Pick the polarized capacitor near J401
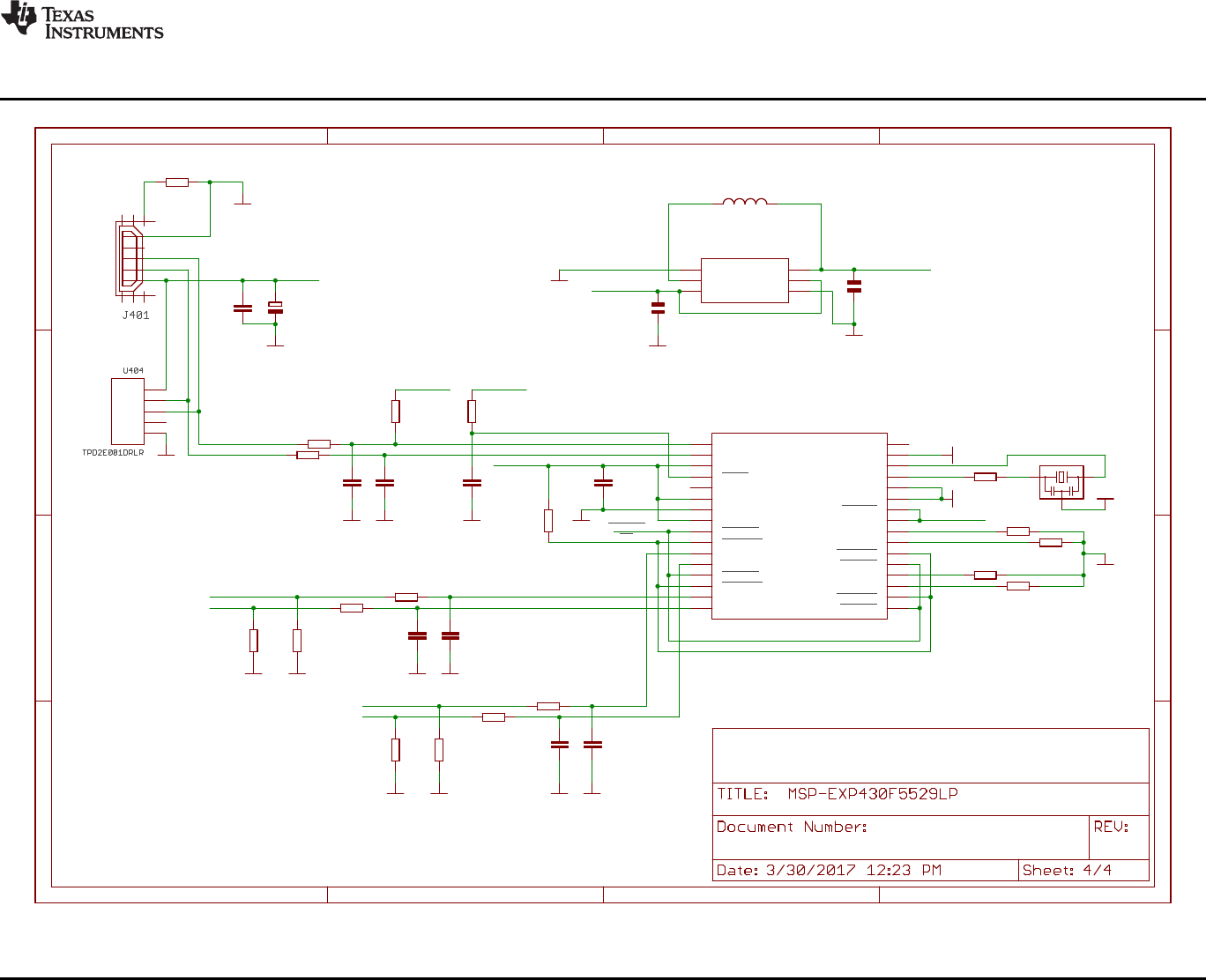Screen dimensions: 1206x980 (x=275, y=308)
